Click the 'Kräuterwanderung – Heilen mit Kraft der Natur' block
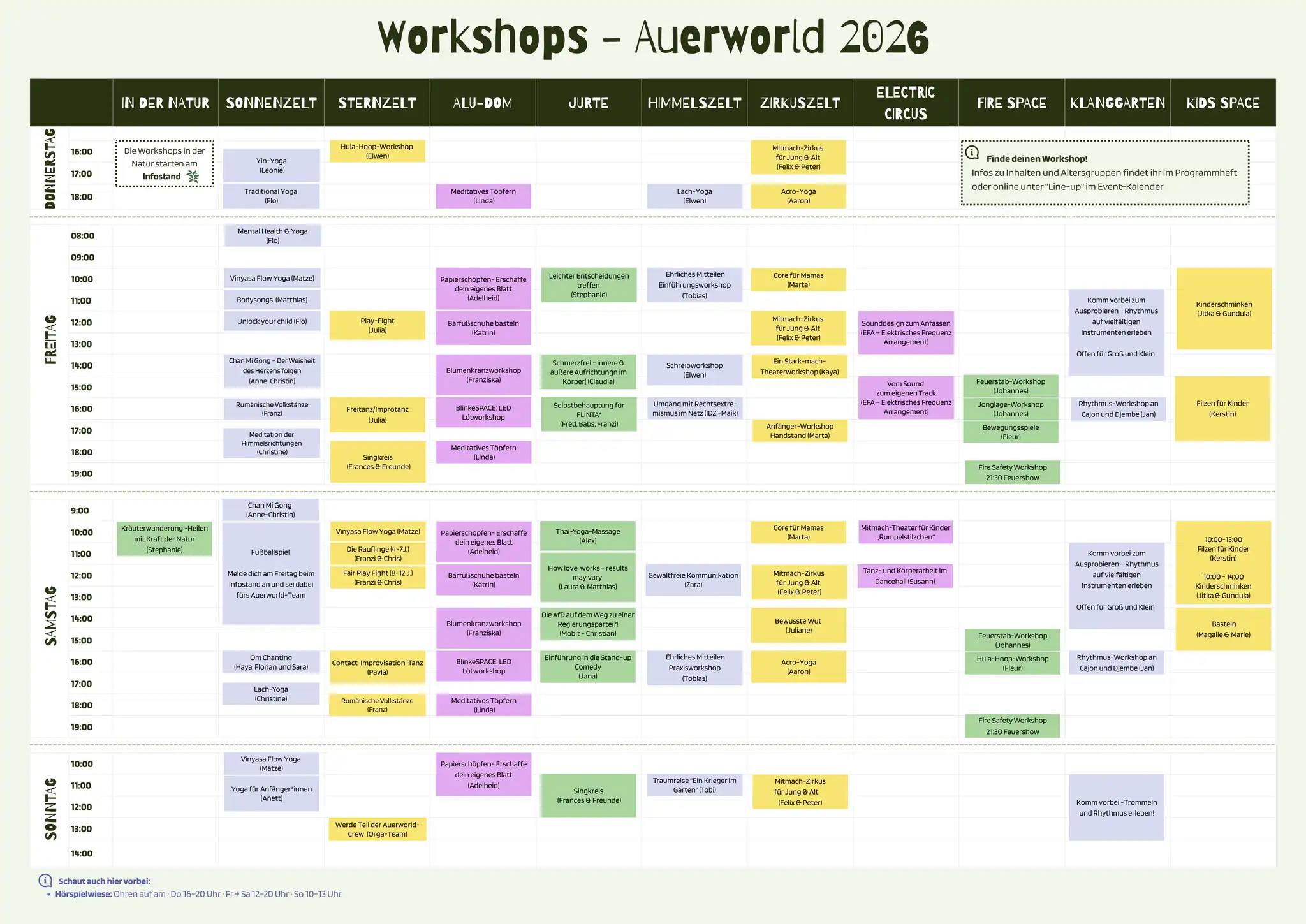 tap(165, 539)
